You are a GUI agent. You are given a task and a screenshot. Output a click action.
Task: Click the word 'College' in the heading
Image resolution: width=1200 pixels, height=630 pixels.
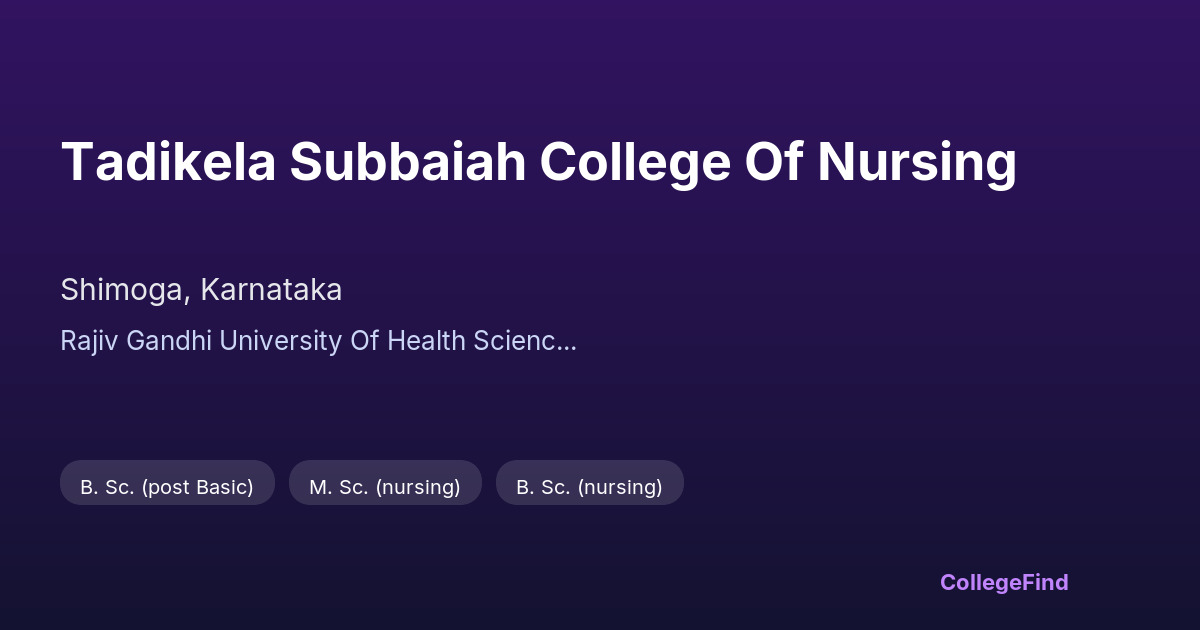[635, 162]
